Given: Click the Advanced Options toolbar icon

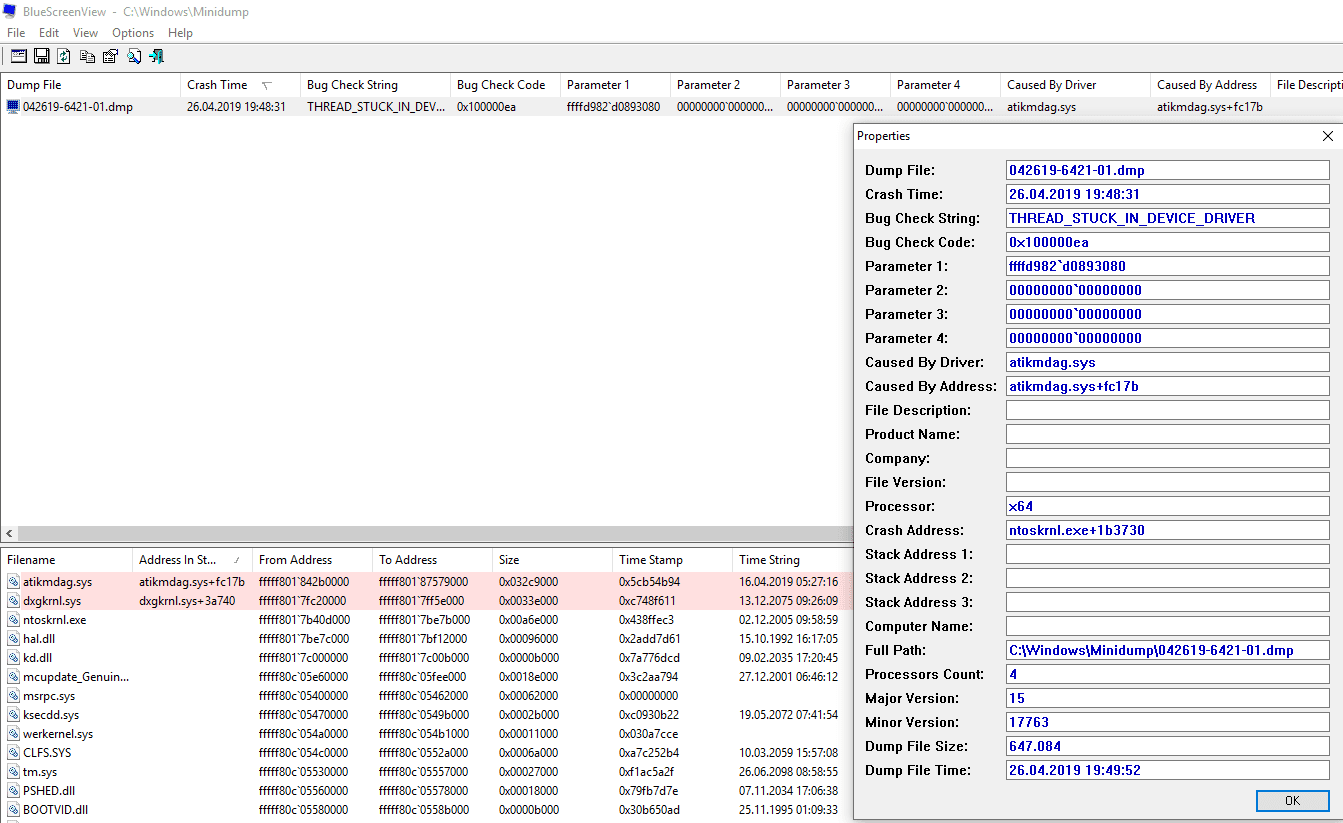Looking at the screenshot, I should coord(18,57).
